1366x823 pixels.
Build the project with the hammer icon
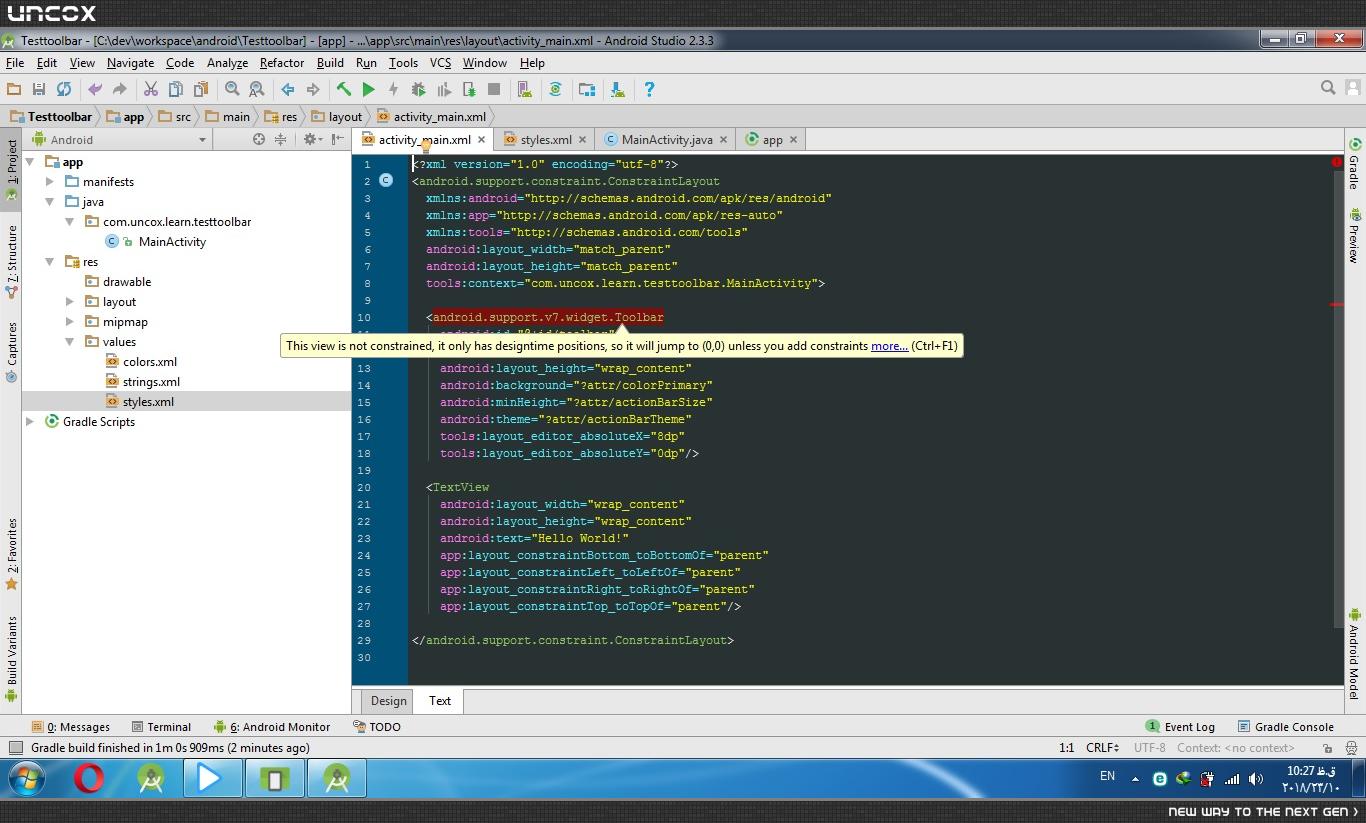(x=344, y=89)
